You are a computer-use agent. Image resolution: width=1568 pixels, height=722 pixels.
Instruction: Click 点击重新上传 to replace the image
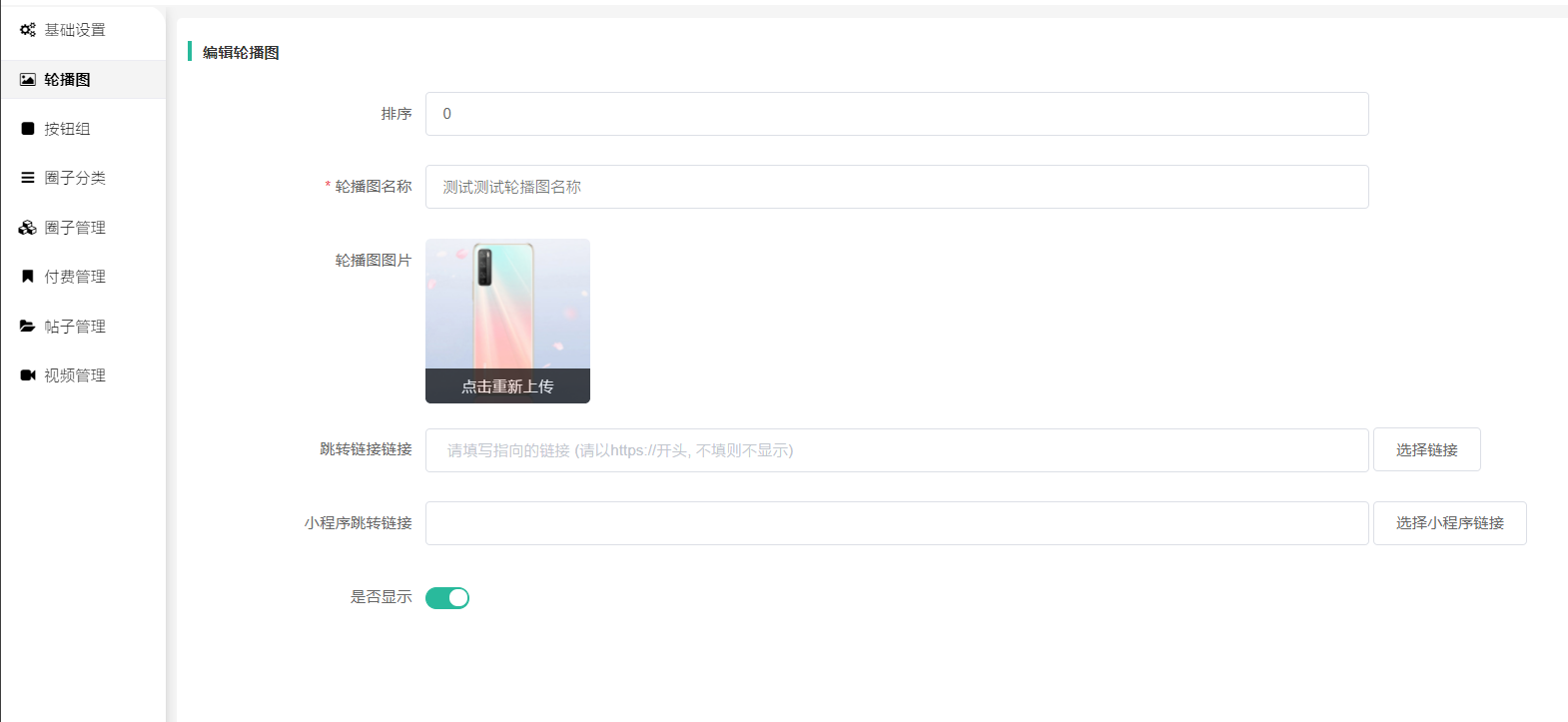tap(507, 386)
